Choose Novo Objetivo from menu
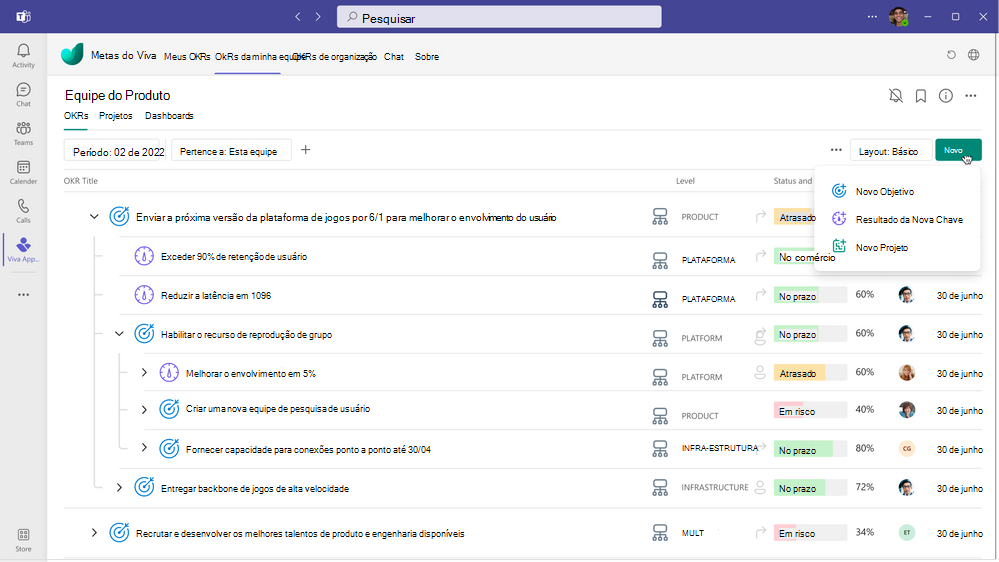Image resolution: width=999 pixels, height=562 pixels. tap(884, 191)
